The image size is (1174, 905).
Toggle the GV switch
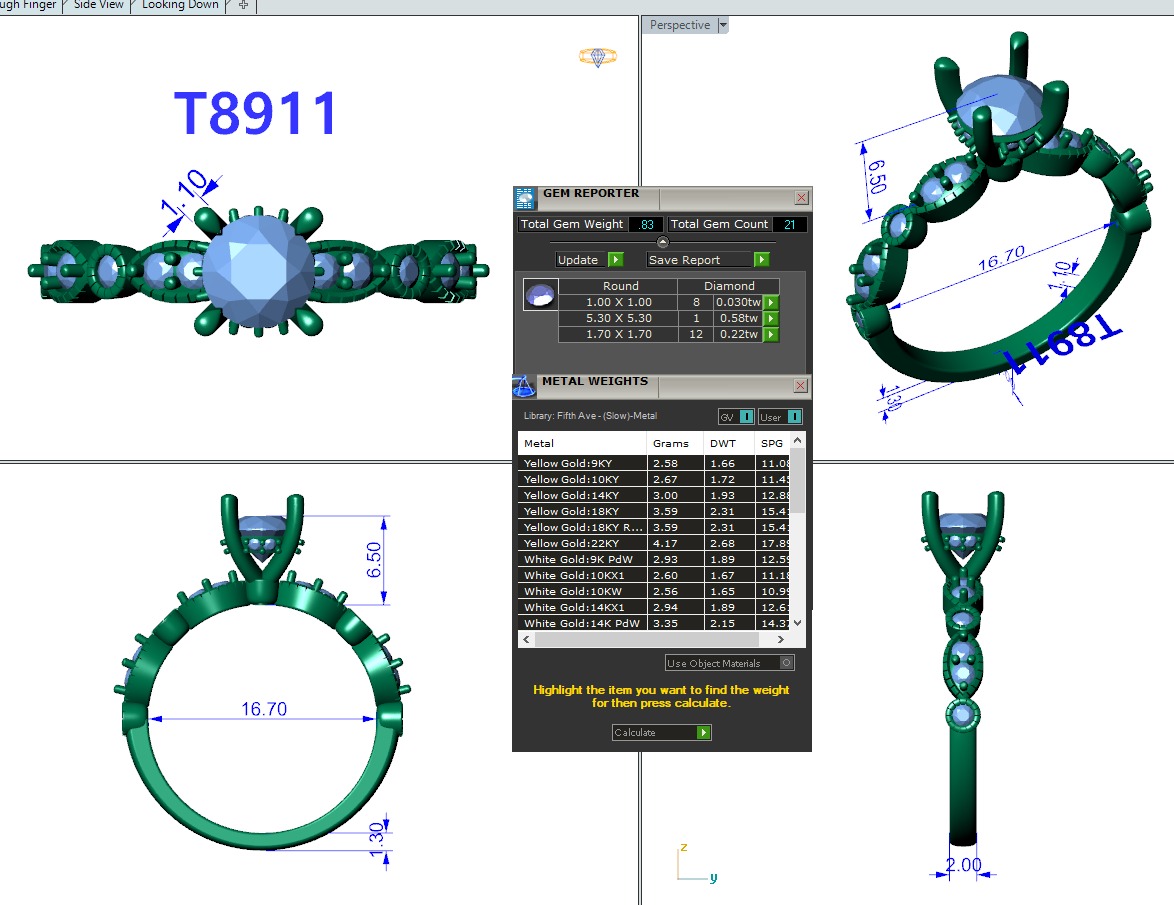pyautogui.click(x=736, y=417)
